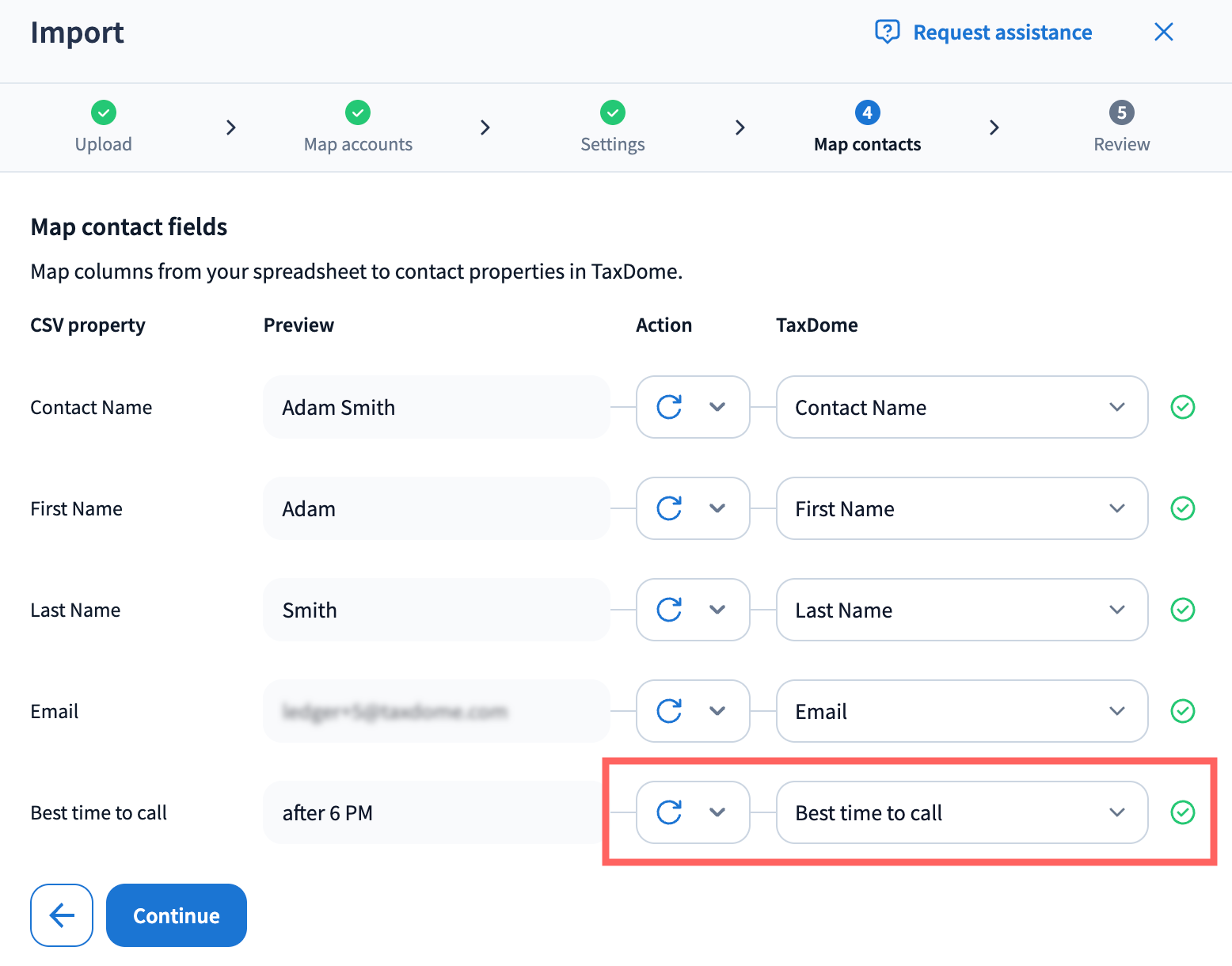
Task: Go to the Upload step
Action: tap(104, 127)
